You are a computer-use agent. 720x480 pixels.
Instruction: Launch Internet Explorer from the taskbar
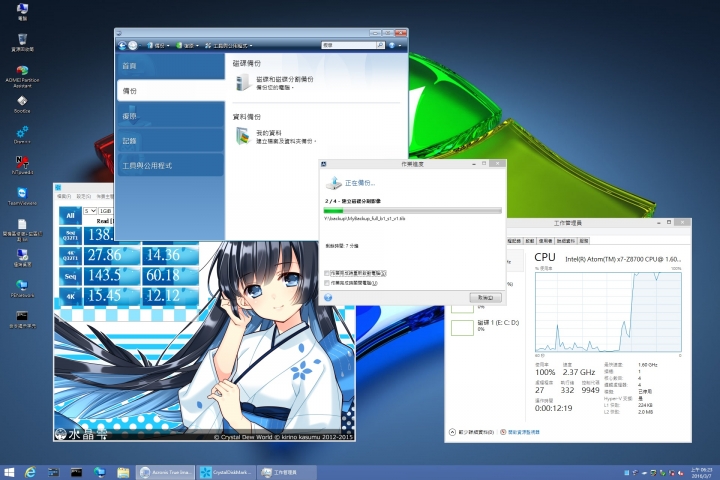click(30, 472)
